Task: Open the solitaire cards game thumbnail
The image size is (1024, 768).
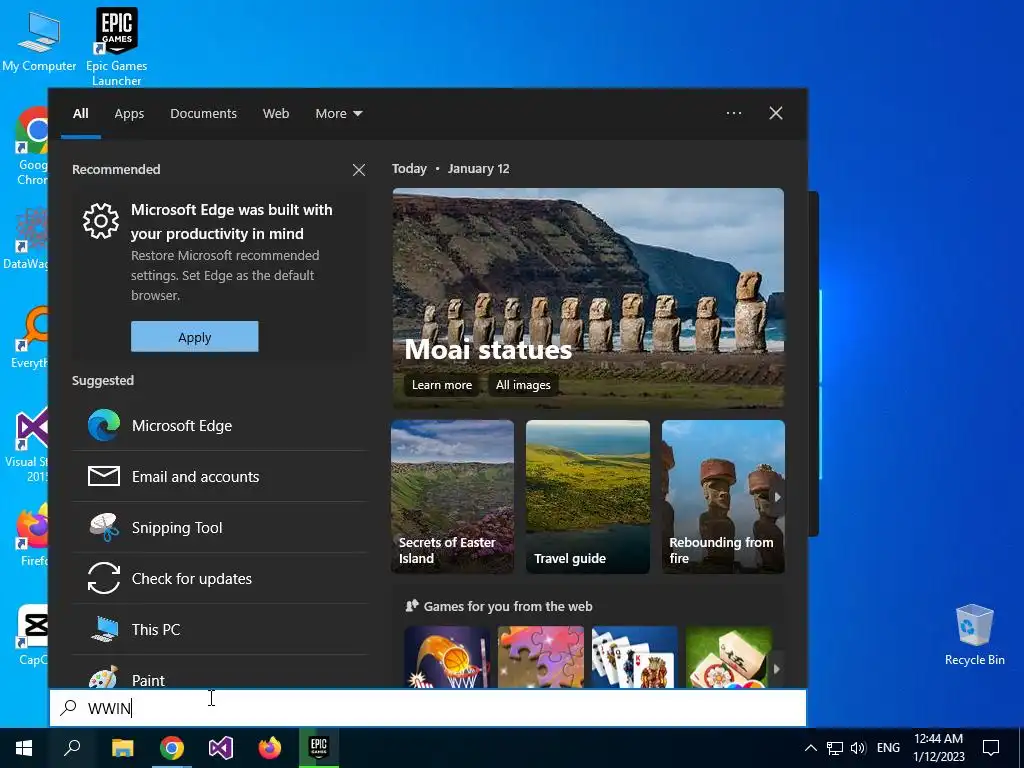Action: 635,657
